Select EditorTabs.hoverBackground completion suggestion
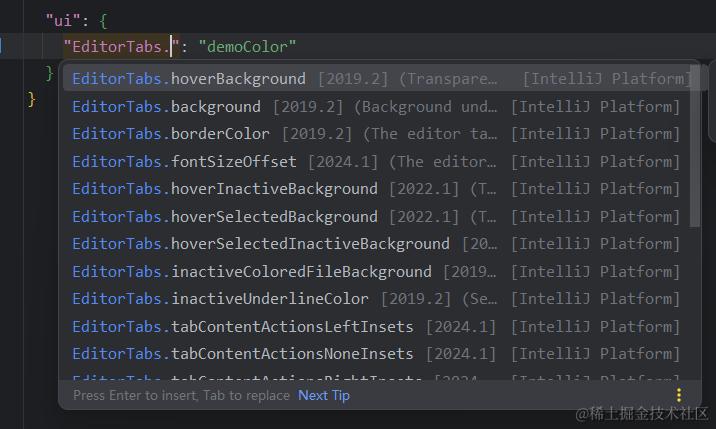The width and height of the screenshot is (716, 429). [x=378, y=79]
